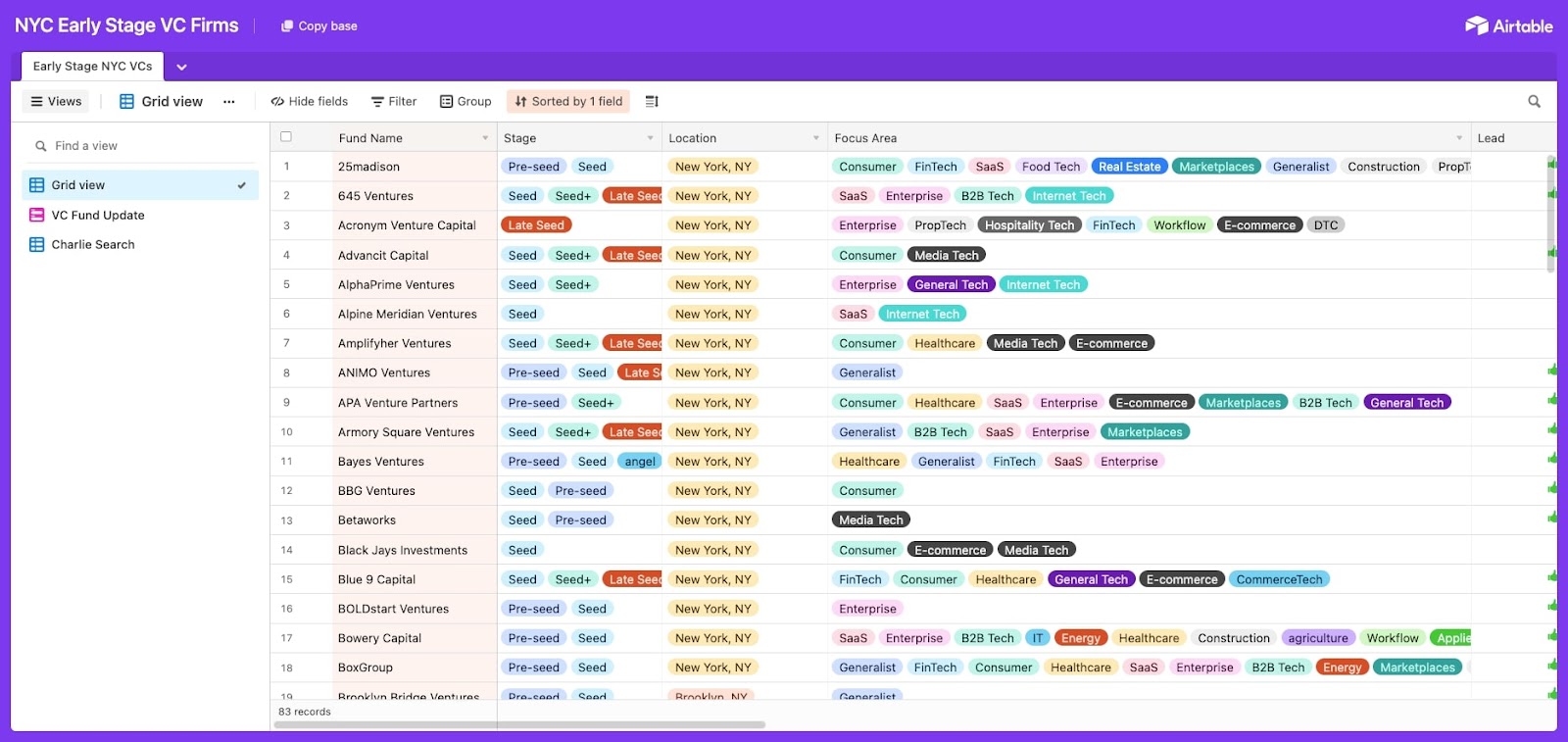Select the VC Fund Update view
This screenshot has height=742, width=1568.
pyautogui.click(x=98, y=215)
